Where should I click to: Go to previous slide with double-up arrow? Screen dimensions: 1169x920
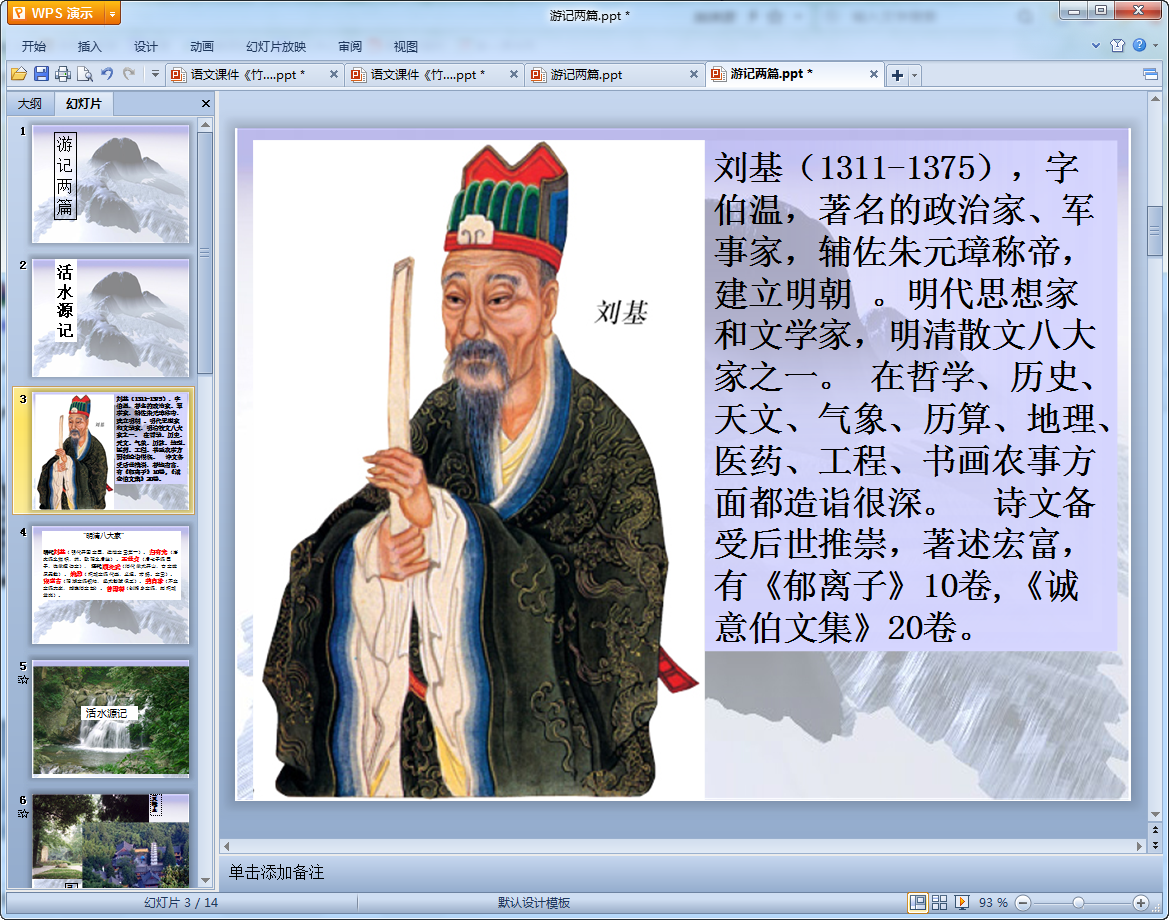point(1155,830)
